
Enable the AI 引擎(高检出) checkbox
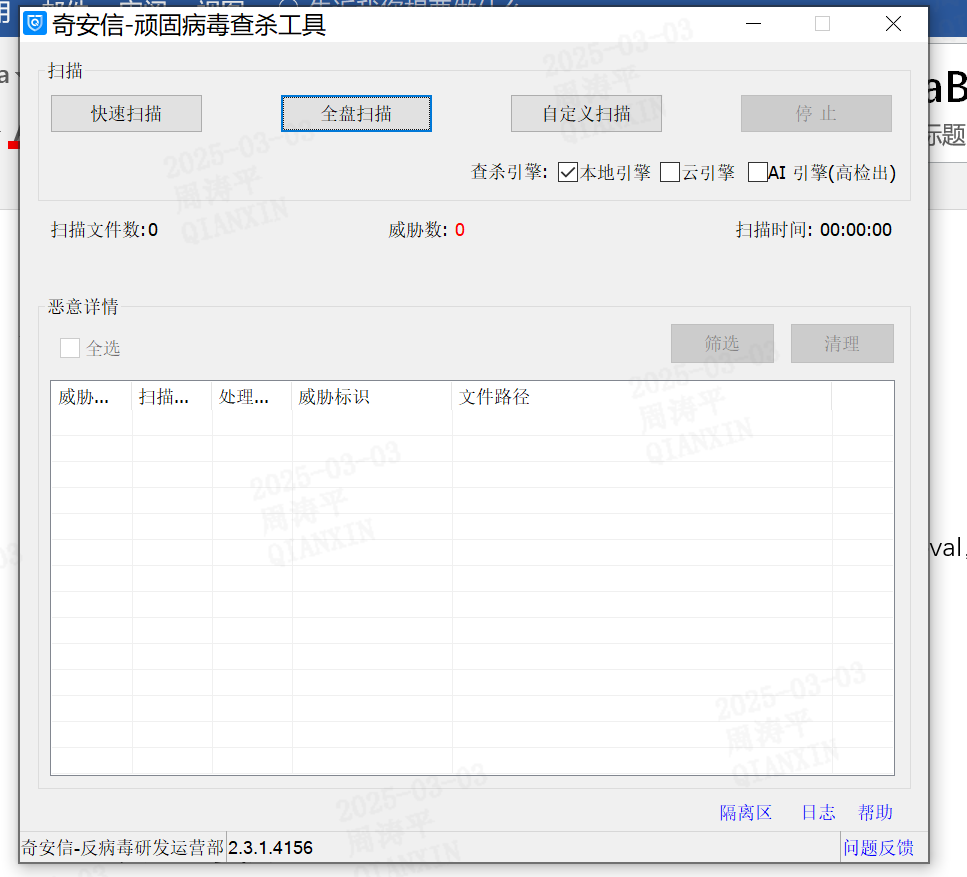(x=758, y=173)
